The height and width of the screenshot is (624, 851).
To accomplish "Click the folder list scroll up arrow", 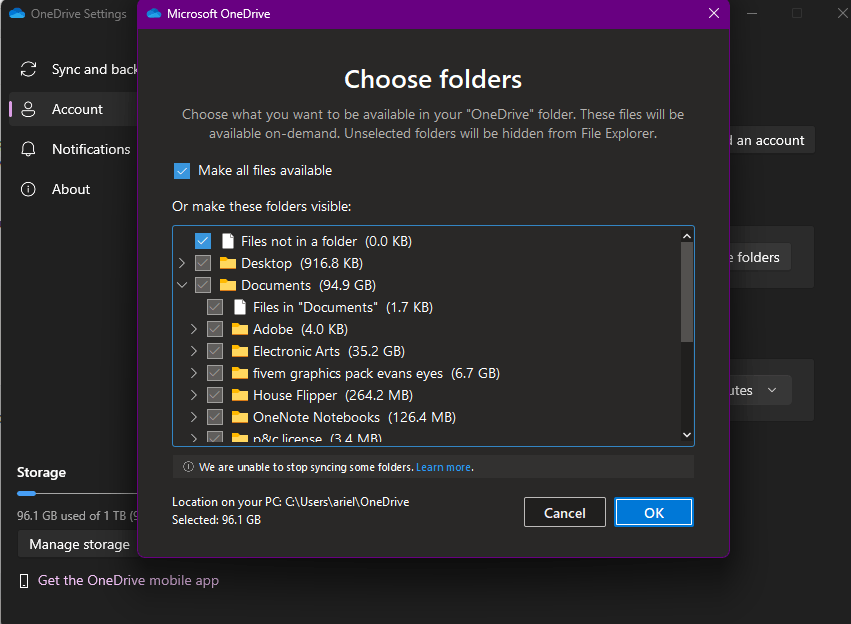I will click(687, 236).
